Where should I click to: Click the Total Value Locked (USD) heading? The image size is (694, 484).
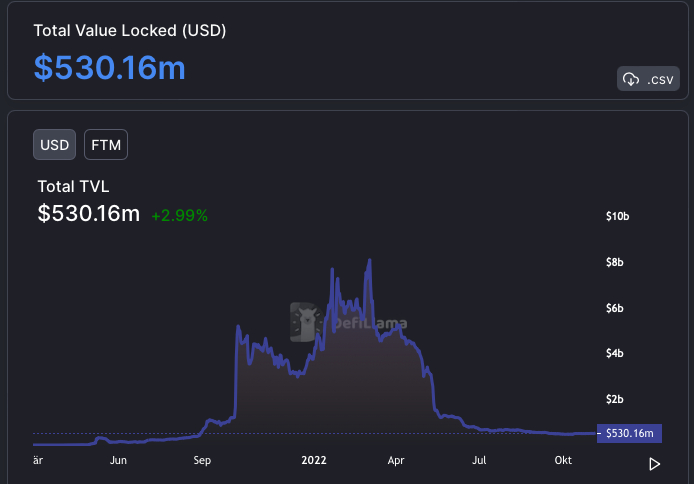130,30
